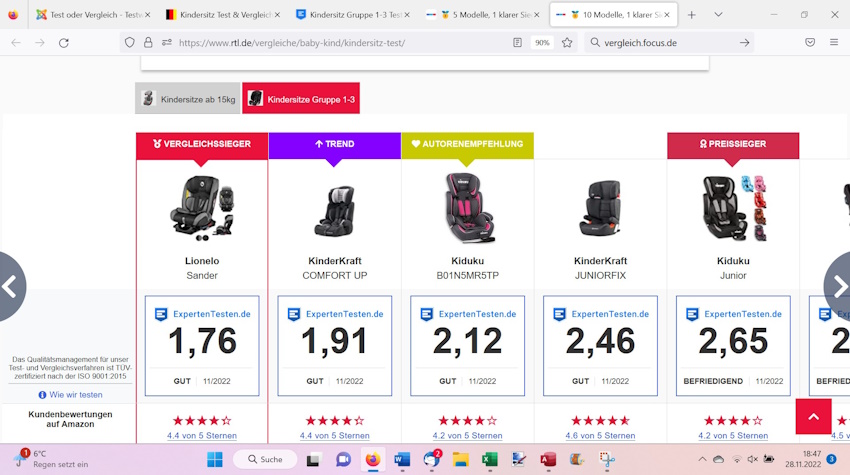Show hidden system tray icons
Viewport: 850px width, 475px height.
(x=702, y=459)
